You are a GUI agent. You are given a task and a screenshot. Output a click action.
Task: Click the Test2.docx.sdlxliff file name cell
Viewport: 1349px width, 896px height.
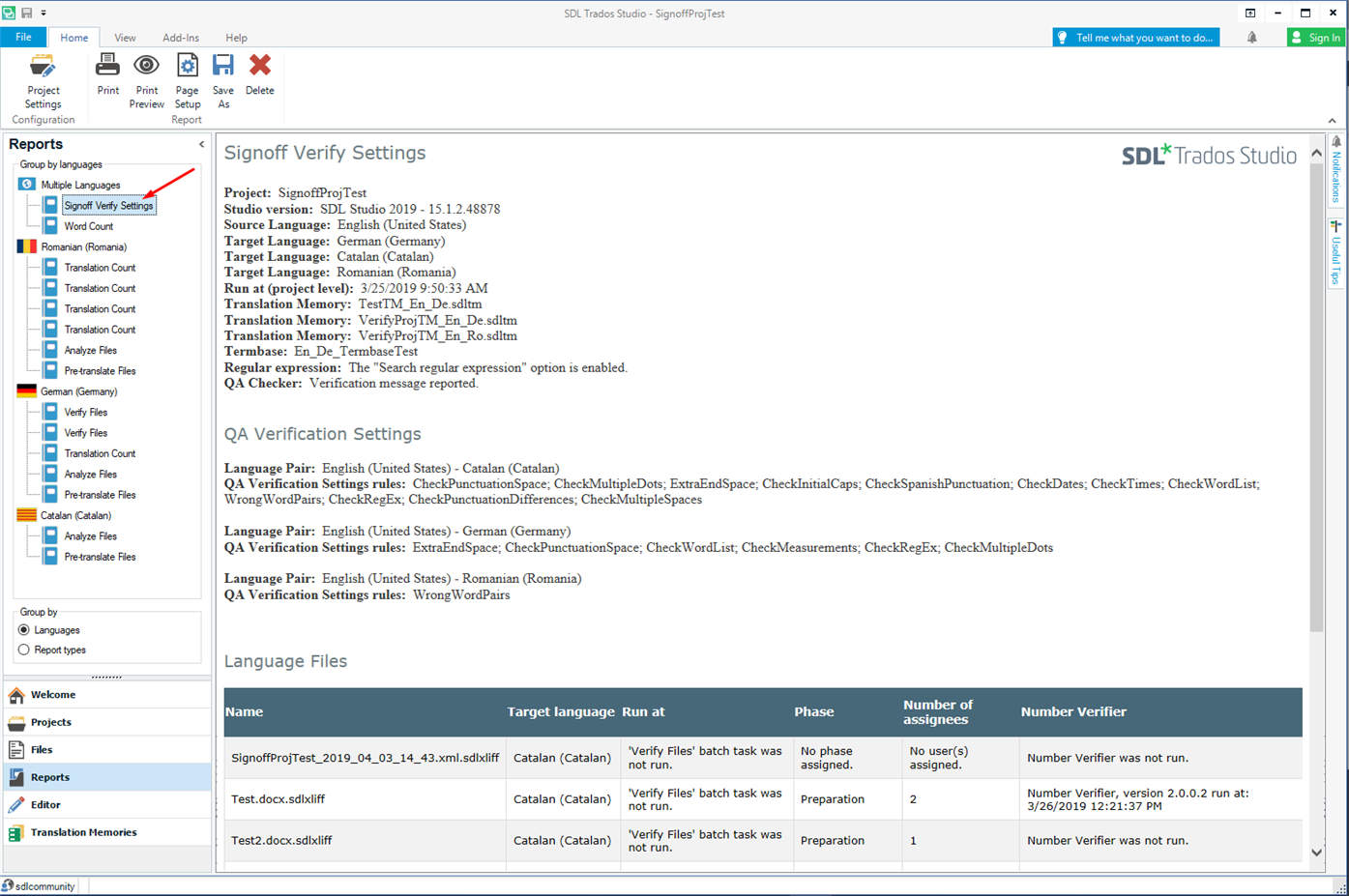coord(366,841)
